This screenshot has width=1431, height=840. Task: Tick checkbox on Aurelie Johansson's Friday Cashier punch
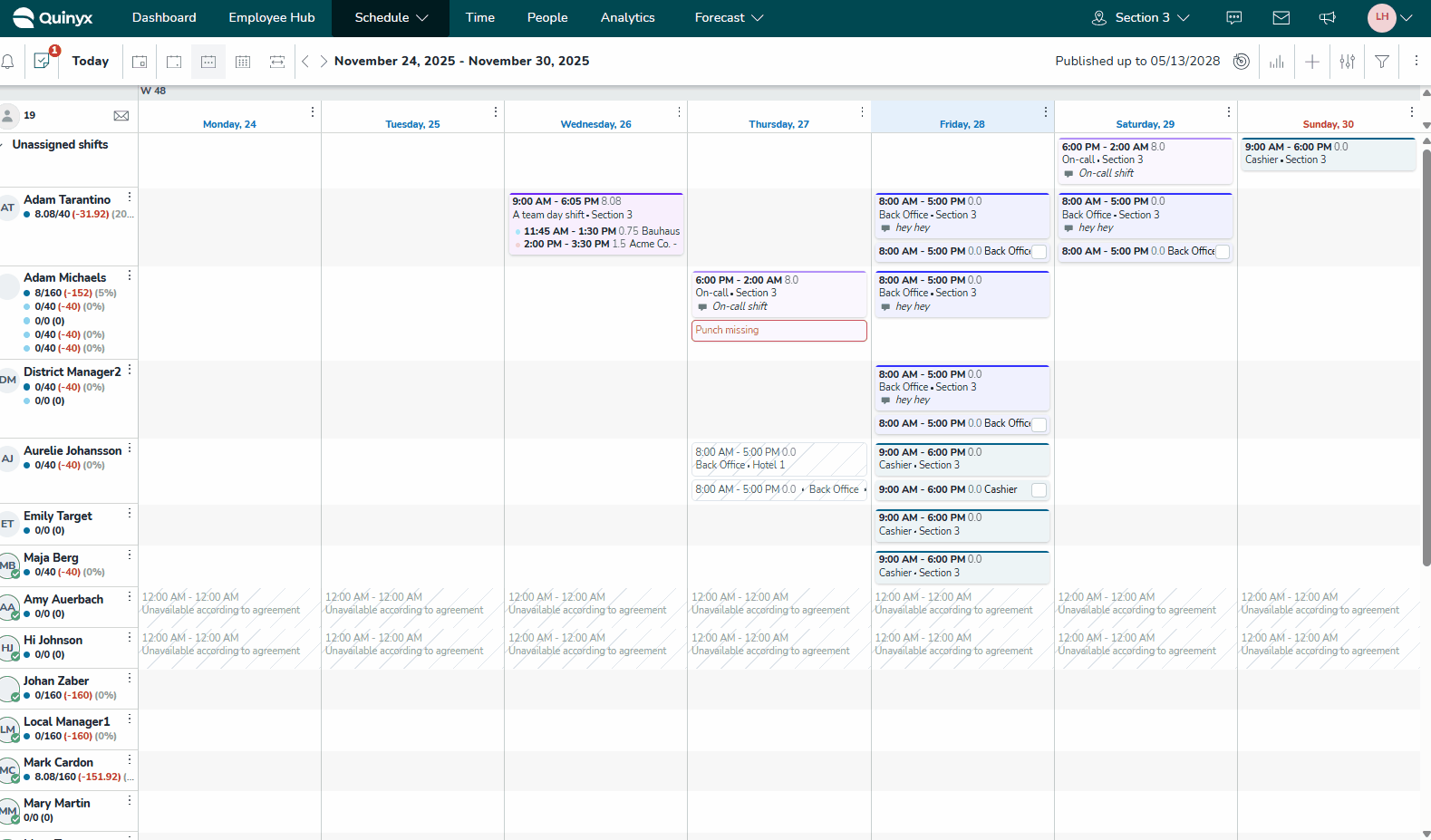click(x=1039, y=490)
